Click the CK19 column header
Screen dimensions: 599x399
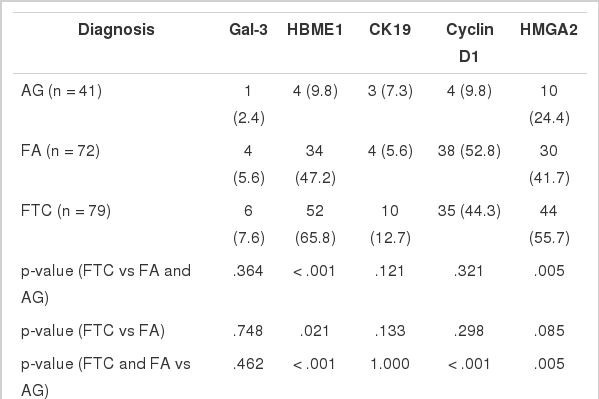pyautogui.click(x=390, y=29)
